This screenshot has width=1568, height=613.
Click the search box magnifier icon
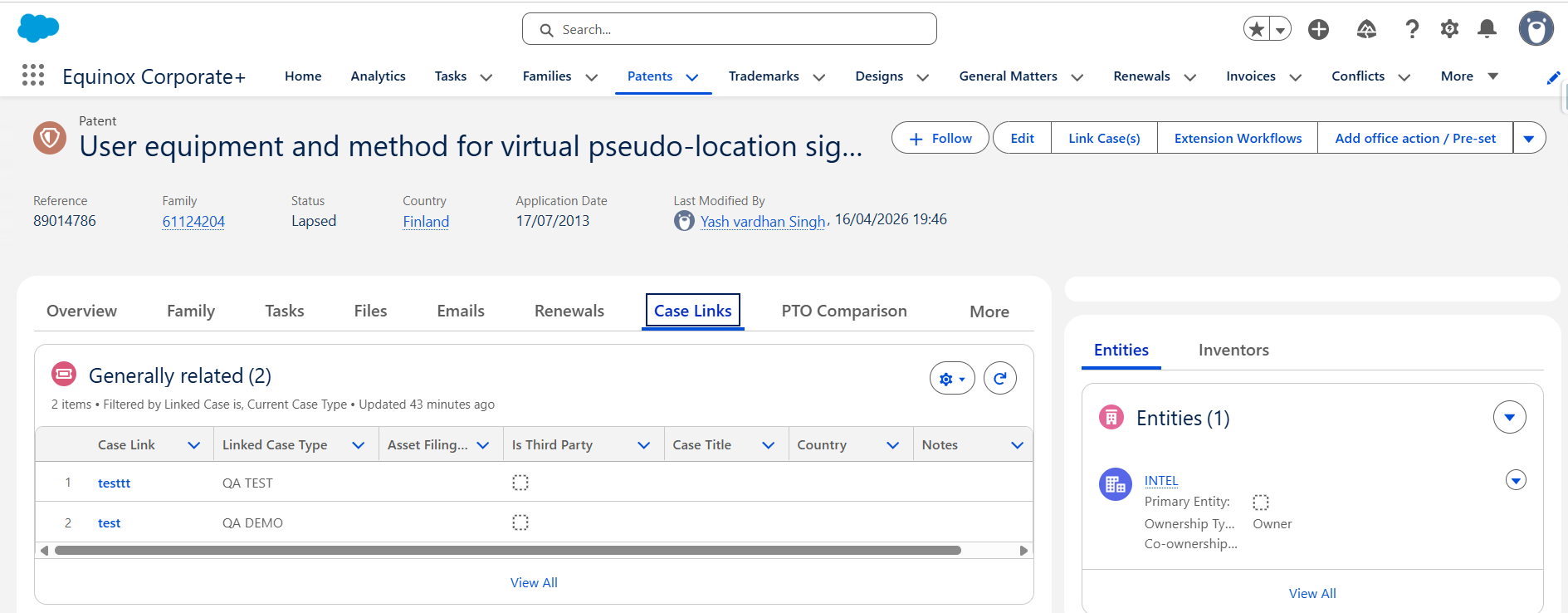(546, 30)
